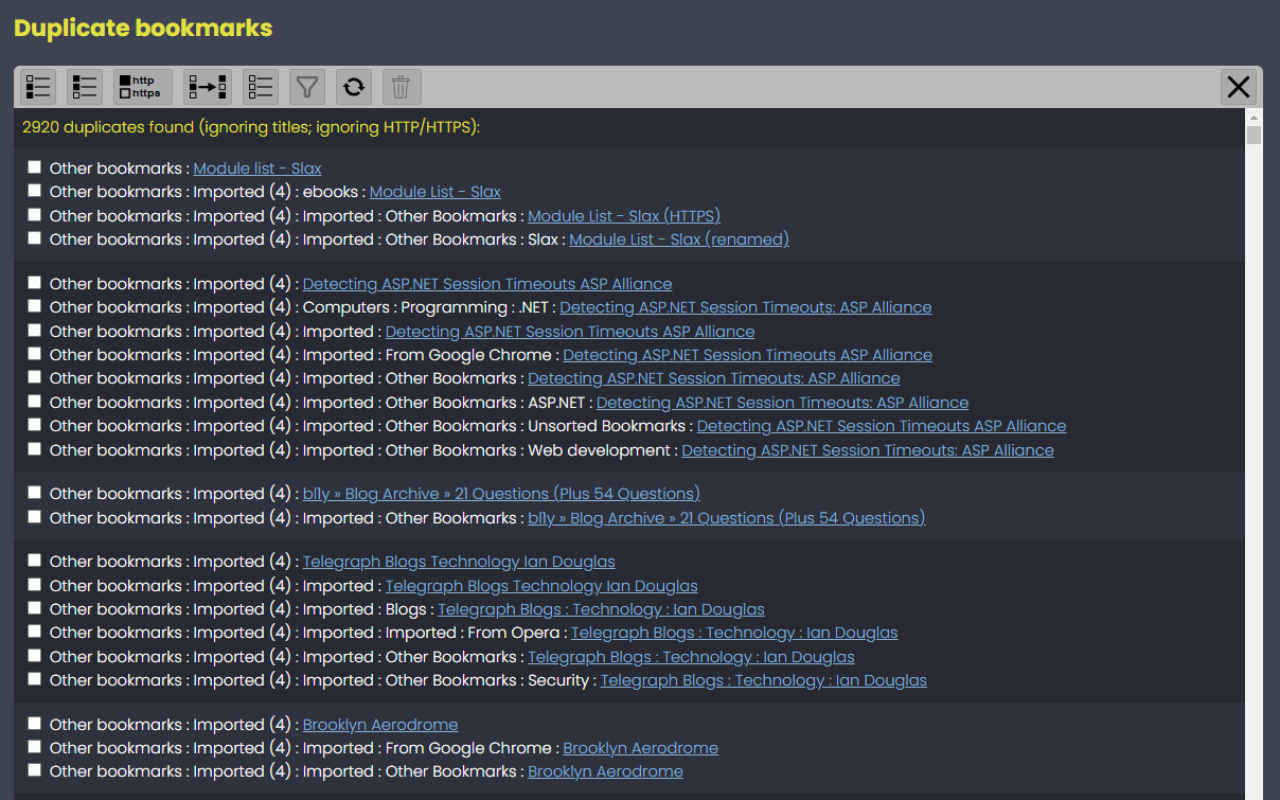Click select-all-but-last duplicates icon

point(85,87)
